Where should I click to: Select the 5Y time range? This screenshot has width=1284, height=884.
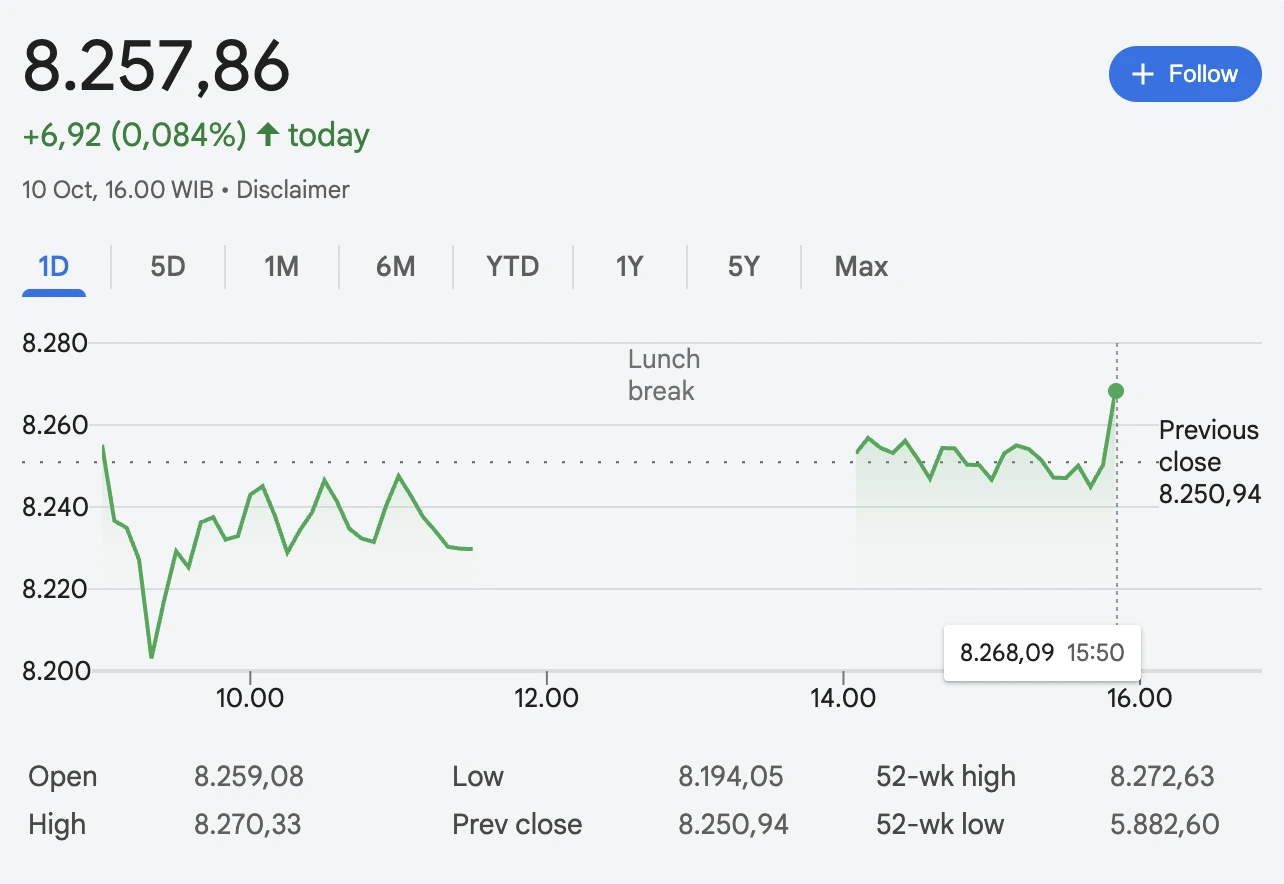(743, 266)
